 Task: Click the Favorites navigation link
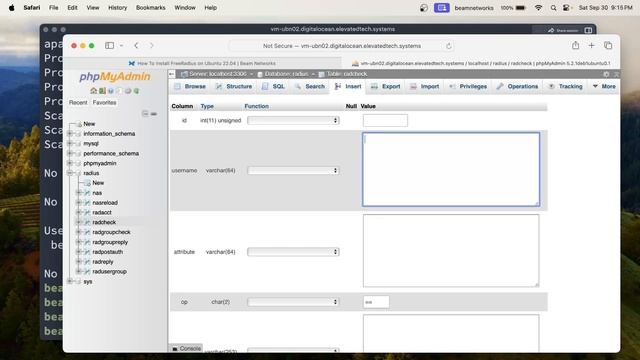(104, 102)
